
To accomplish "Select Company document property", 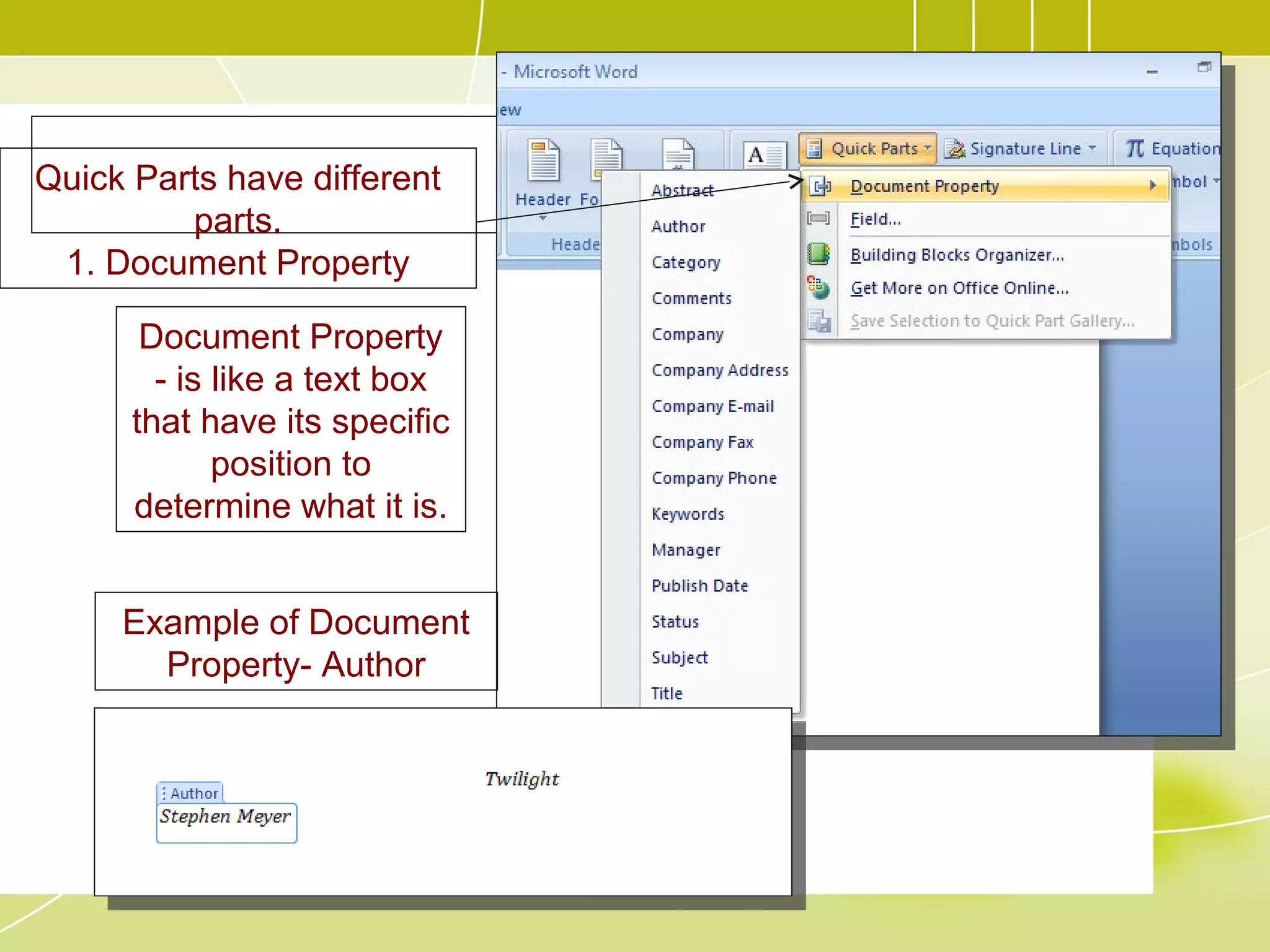I will [687, 334].
